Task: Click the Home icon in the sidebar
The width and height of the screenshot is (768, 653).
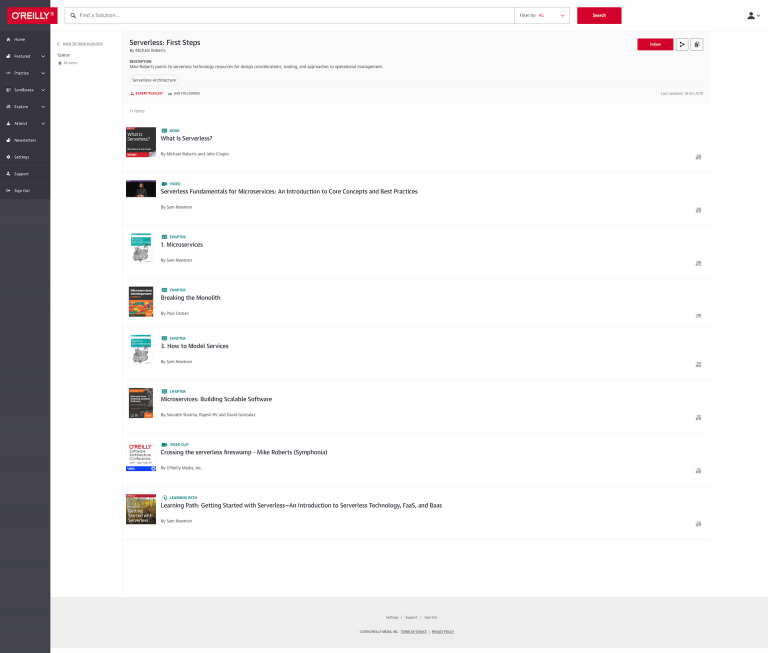Action: pos(8,39)
